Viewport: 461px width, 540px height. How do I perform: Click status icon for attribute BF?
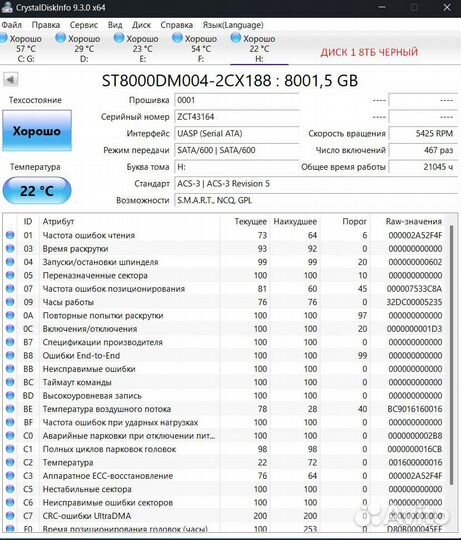tap(10, 422)
